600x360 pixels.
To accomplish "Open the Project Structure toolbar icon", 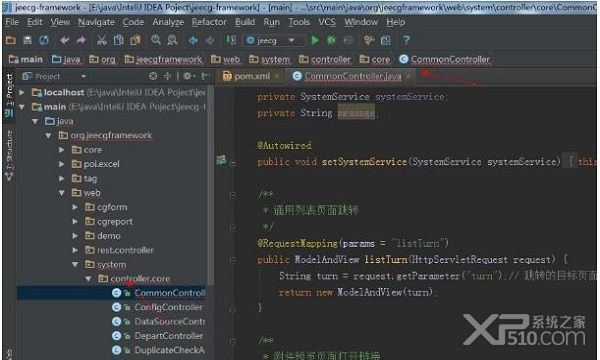I will click(x=386, y=40).
